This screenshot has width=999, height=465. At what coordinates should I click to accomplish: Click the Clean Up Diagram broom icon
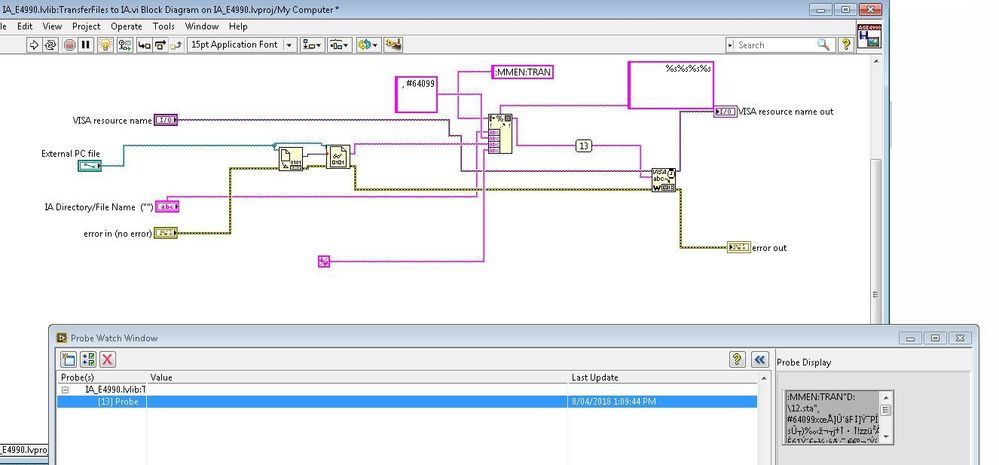point(394,45)
